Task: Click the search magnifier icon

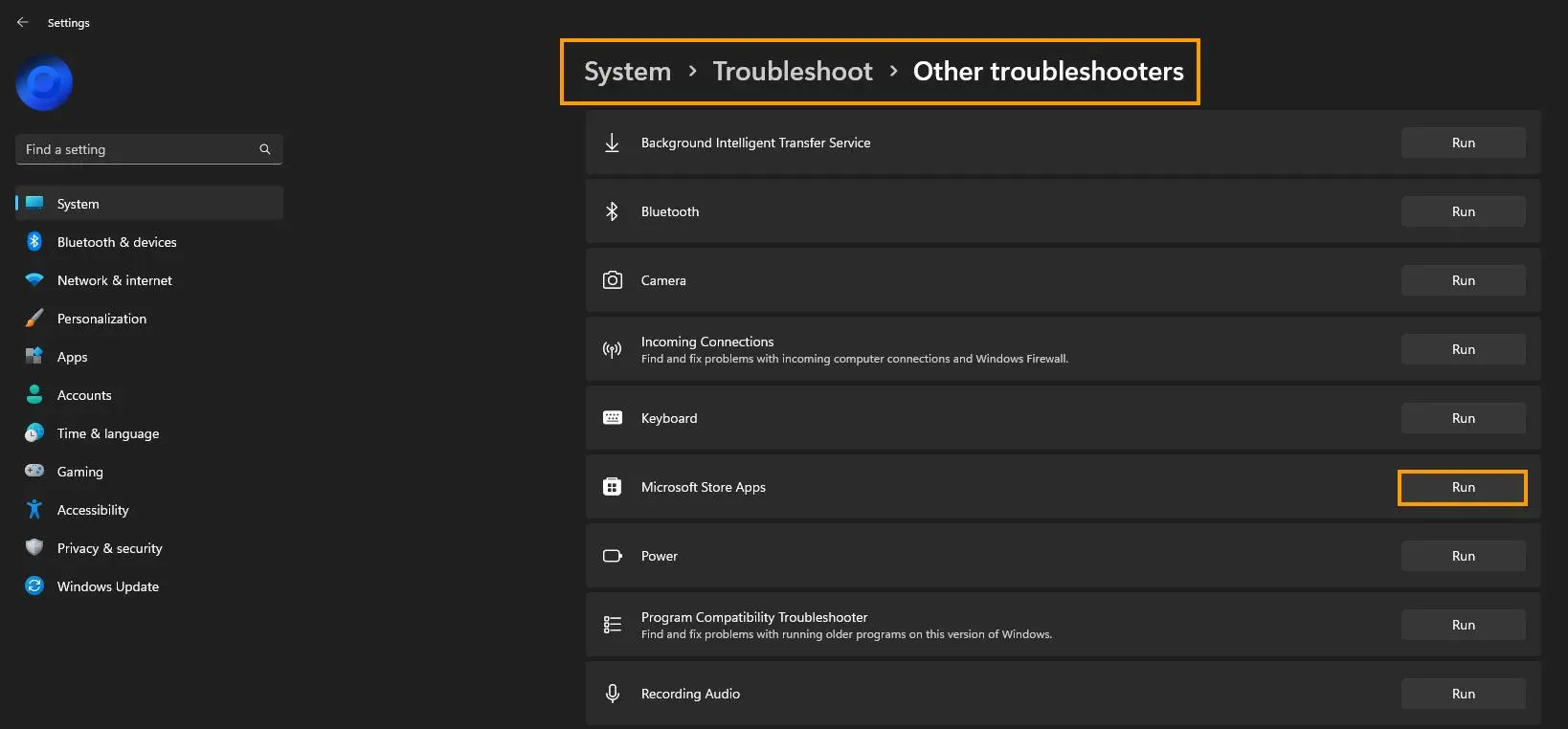Action: pos(265,149)
